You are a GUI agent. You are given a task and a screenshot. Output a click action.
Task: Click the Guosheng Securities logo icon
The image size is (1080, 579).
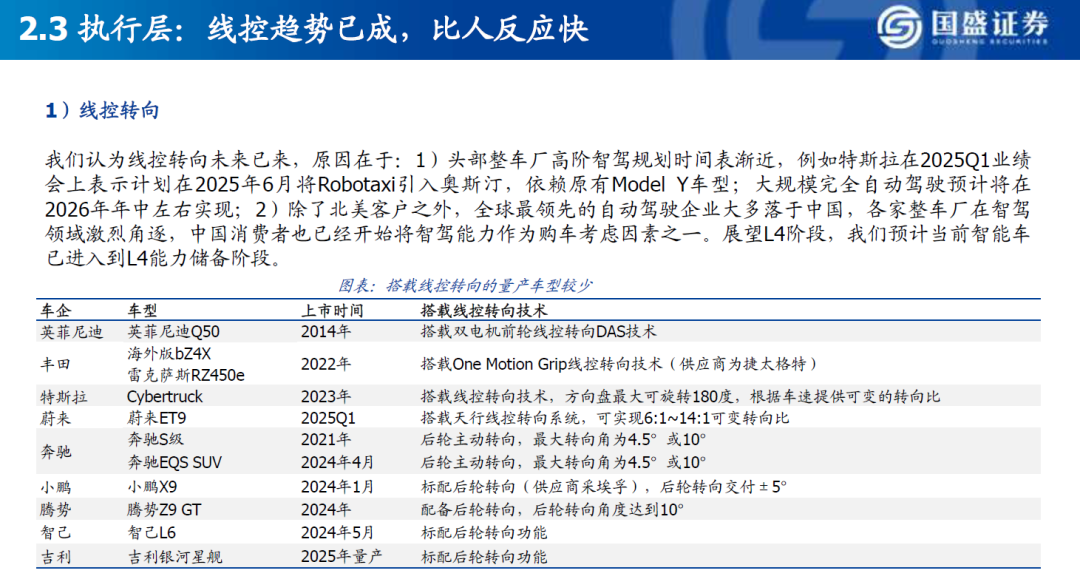point(900,26)
